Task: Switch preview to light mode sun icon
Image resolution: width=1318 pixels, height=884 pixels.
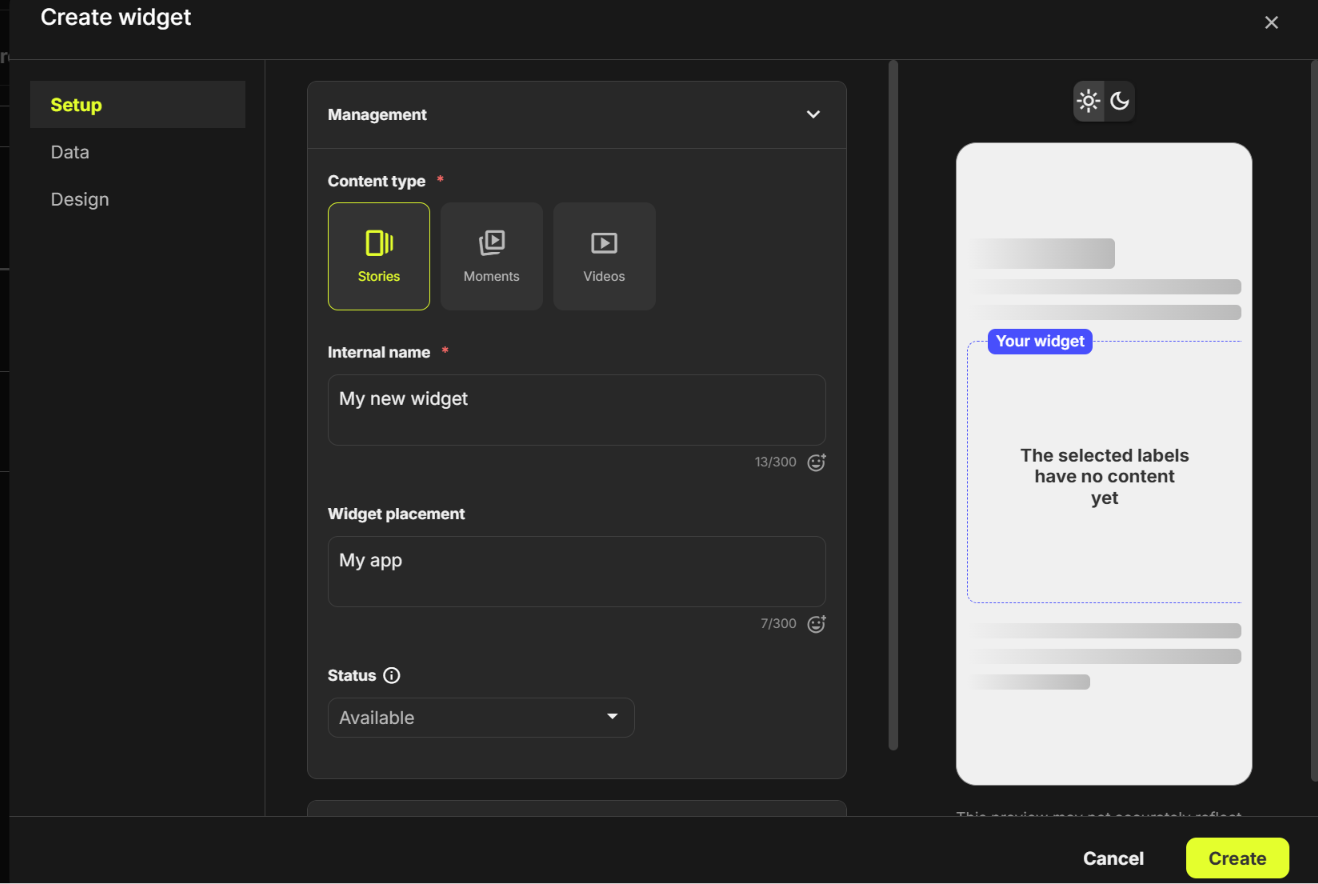Action: coord(1089,101)
